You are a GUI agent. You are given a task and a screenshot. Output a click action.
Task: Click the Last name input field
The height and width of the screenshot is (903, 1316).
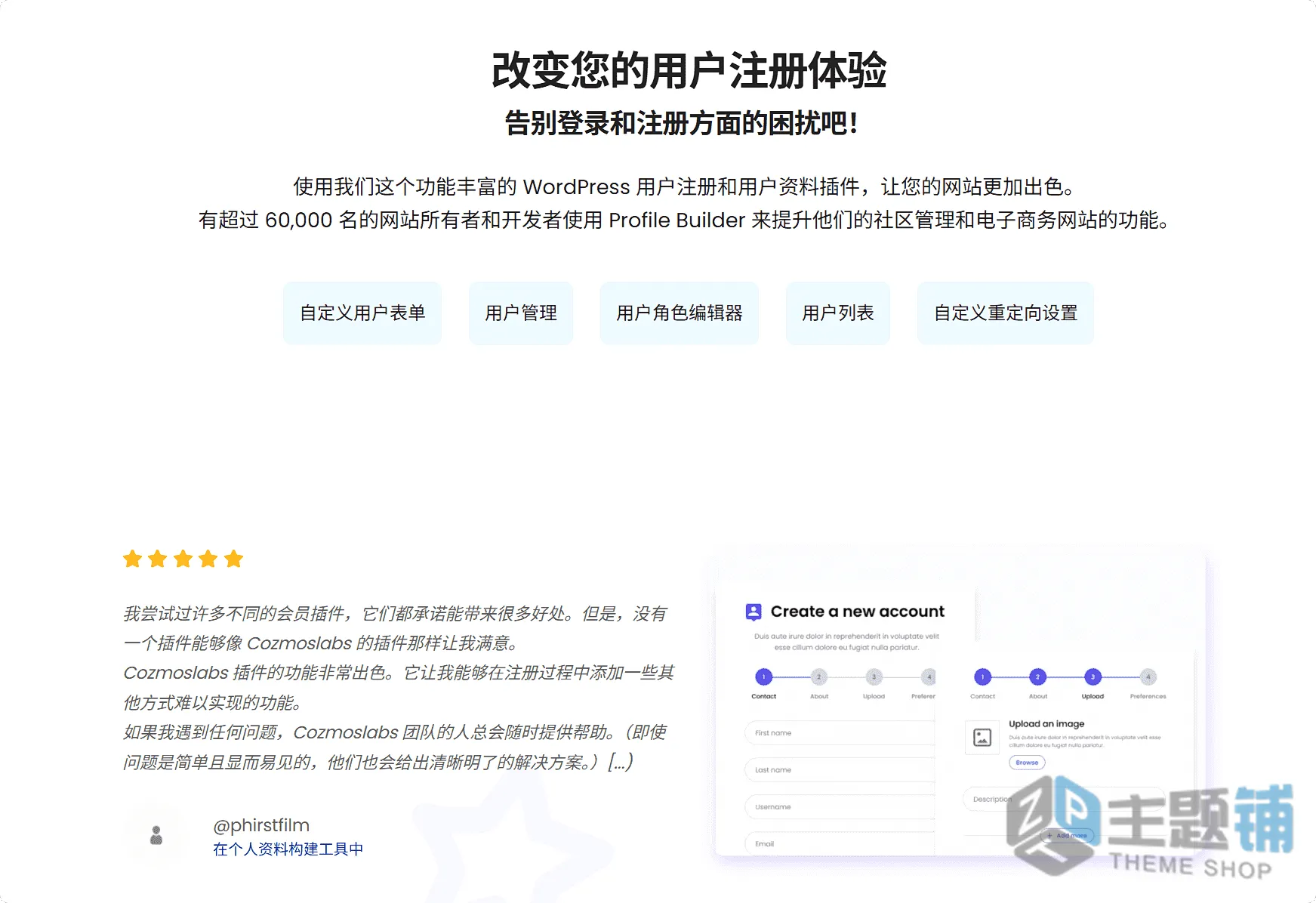point(840,770)
